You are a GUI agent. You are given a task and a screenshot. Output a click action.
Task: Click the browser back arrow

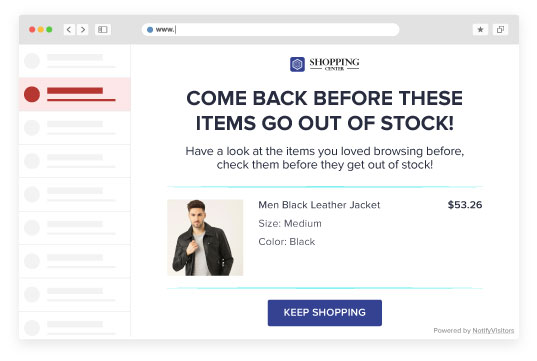69,30
